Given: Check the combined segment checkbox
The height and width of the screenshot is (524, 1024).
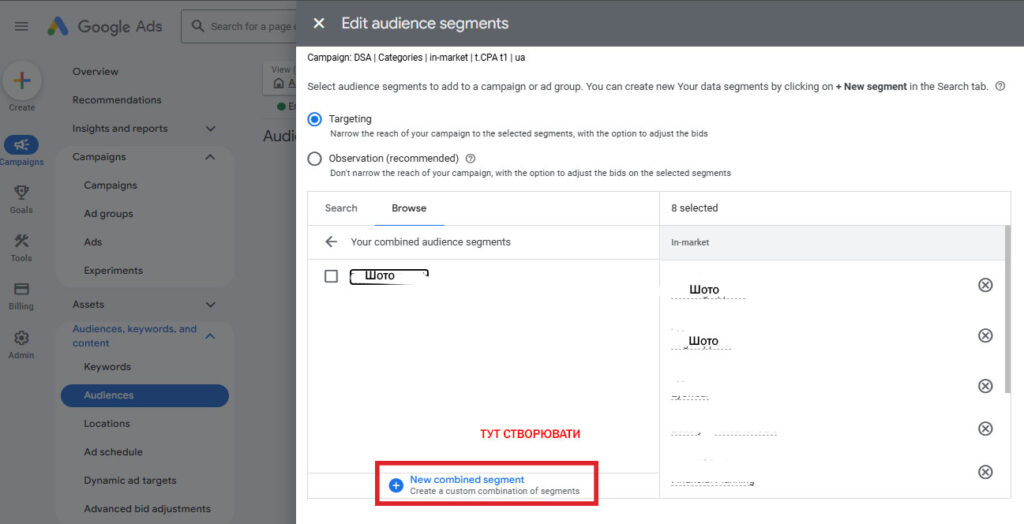Looking at the screenshot, I should (331, 276).
